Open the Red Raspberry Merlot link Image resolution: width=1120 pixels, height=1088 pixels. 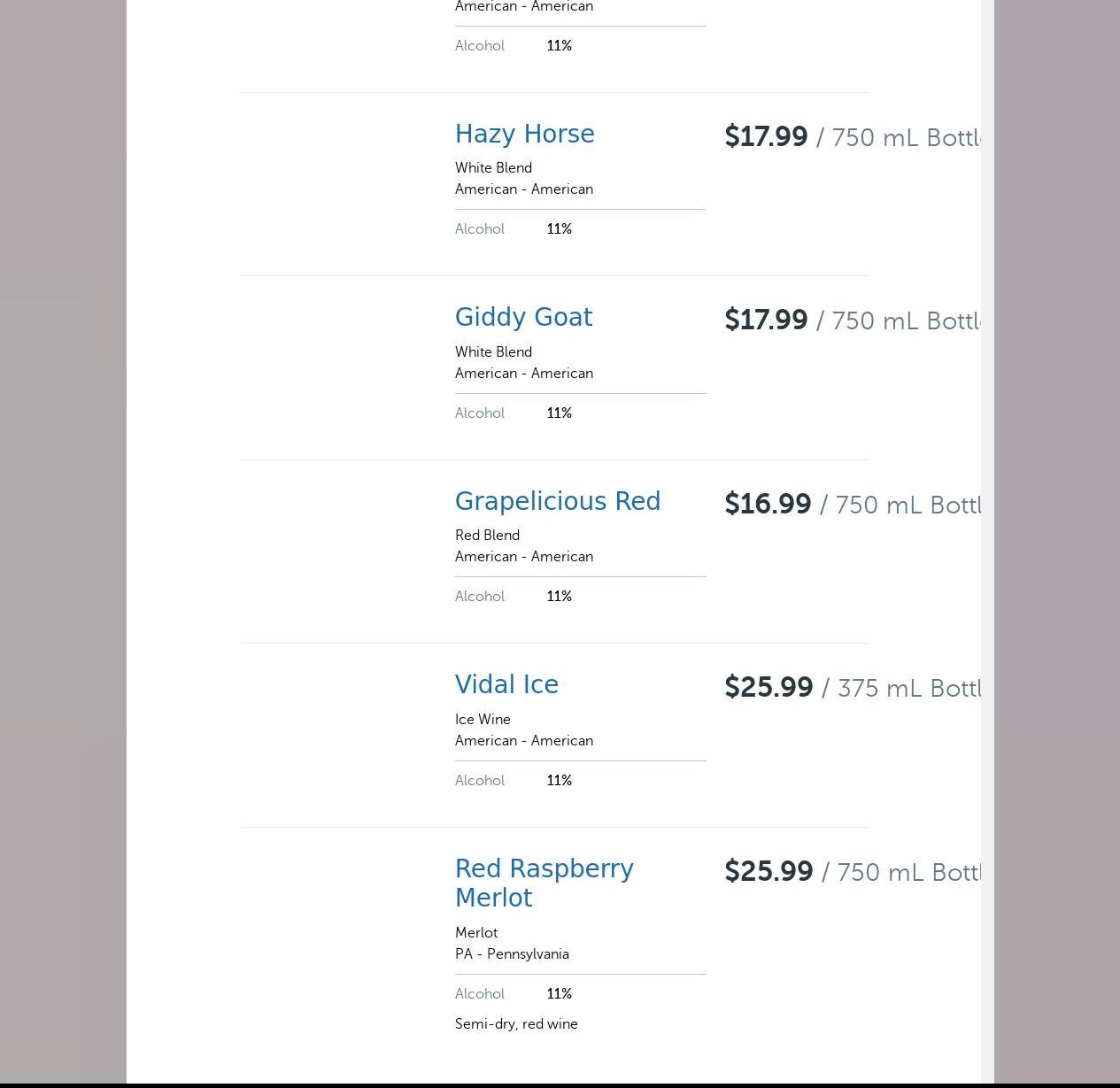click(x=544, y=883)
